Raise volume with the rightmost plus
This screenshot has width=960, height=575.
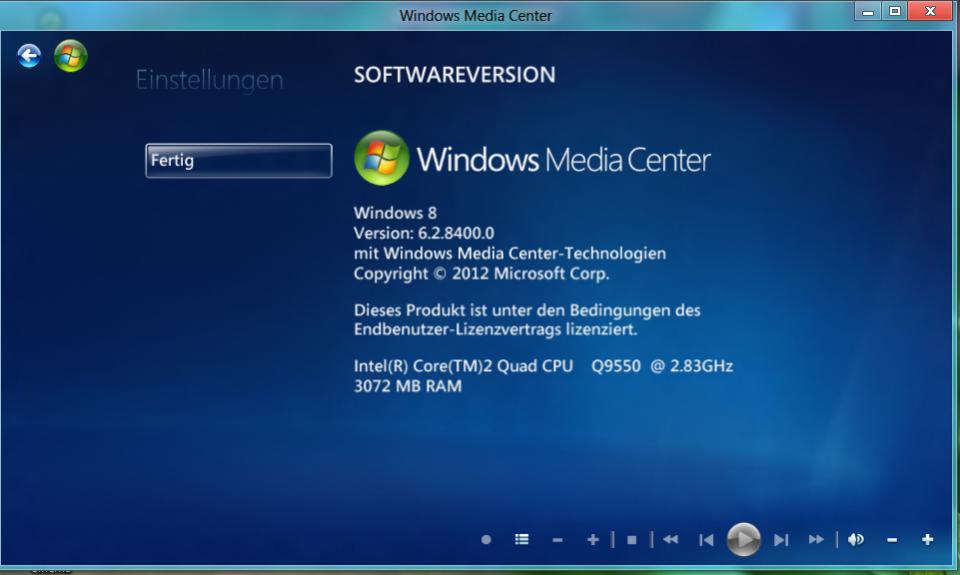[928, 539]
